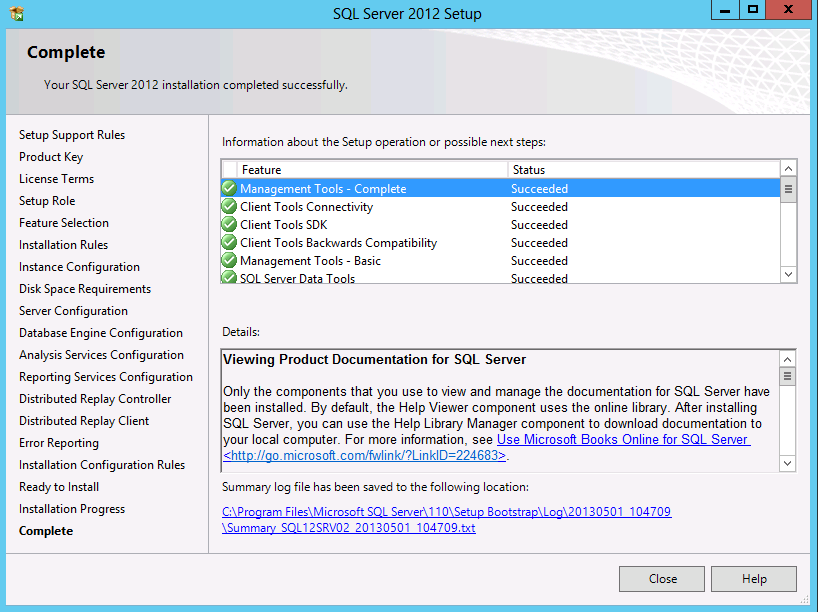The height and width of the screenshot is (612, 818).
Task: Click Database Engine Configuration step in sidebar
Action: coord(101,332)
